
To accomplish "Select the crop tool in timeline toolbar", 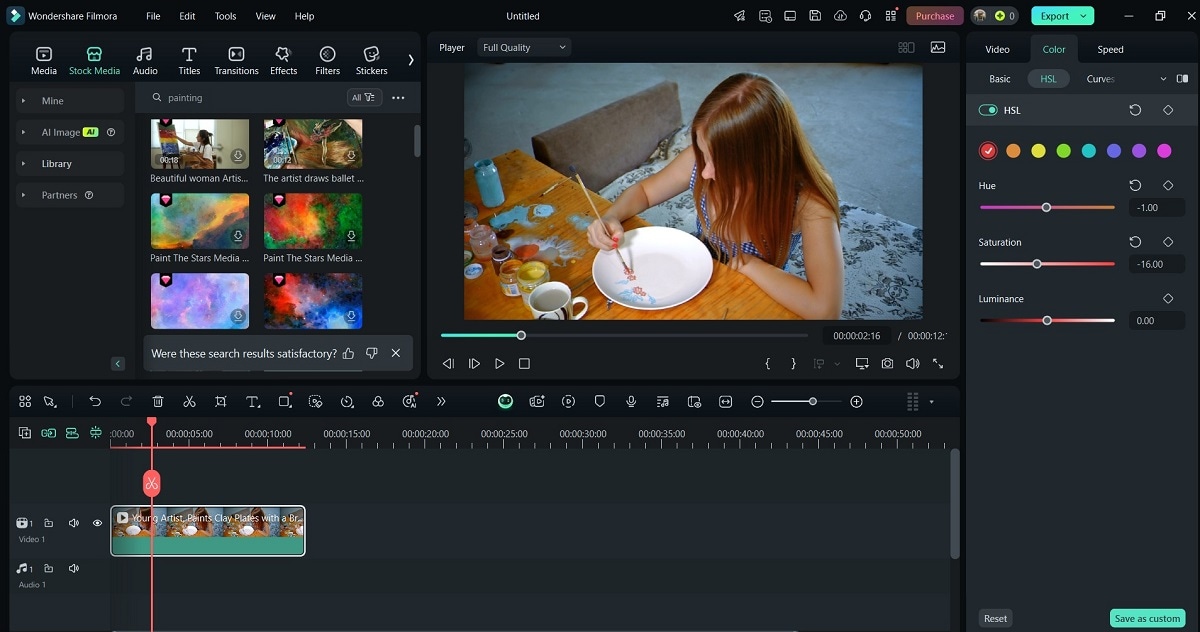I will point(221,401).
